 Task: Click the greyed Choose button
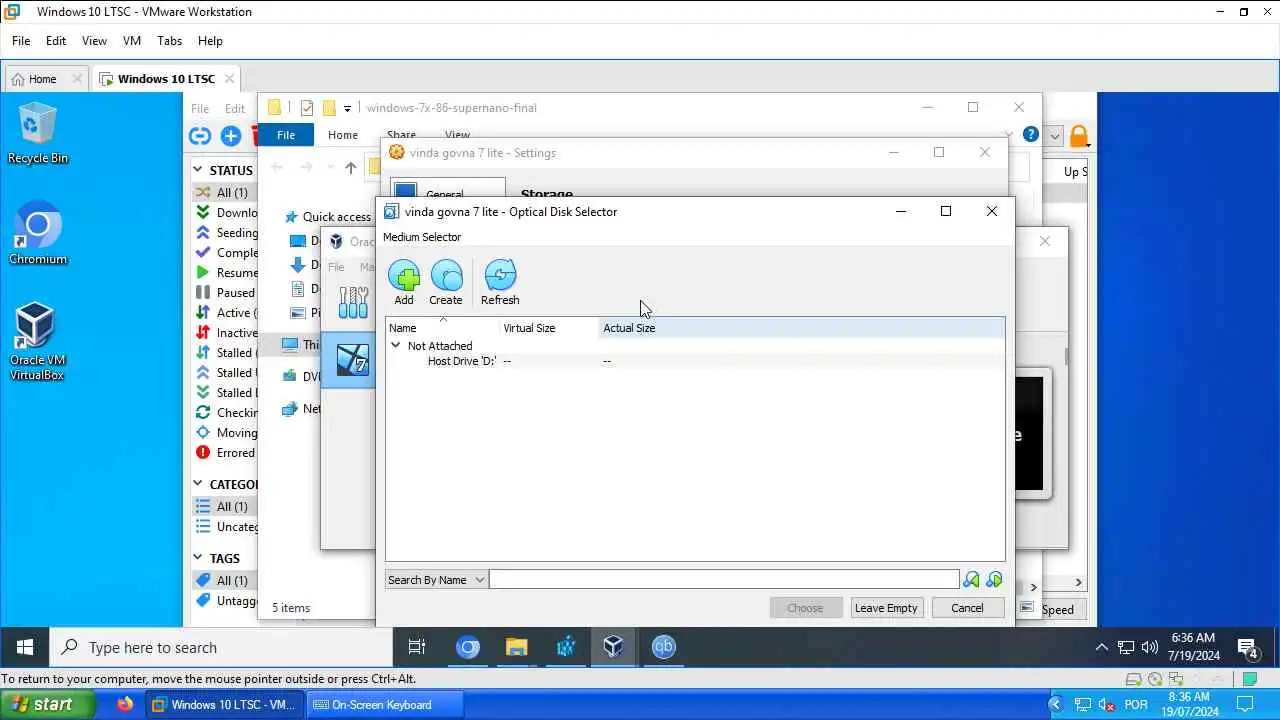pos(805,608)
